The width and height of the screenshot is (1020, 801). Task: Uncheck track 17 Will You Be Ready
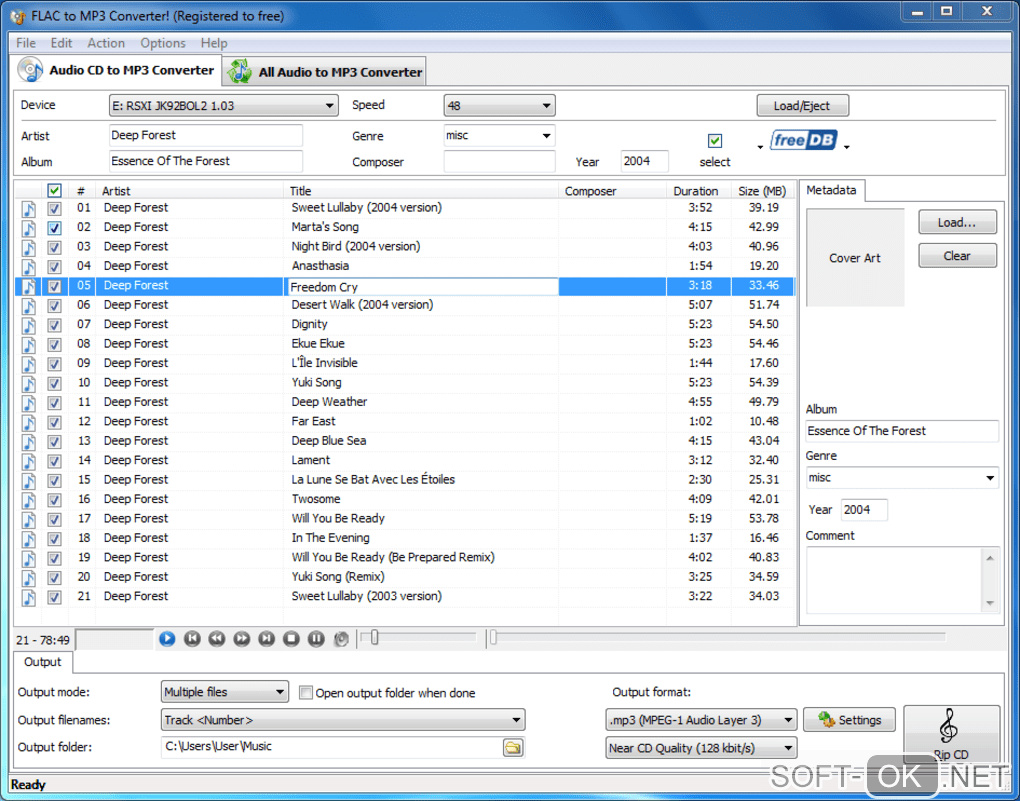coord(54,520)
